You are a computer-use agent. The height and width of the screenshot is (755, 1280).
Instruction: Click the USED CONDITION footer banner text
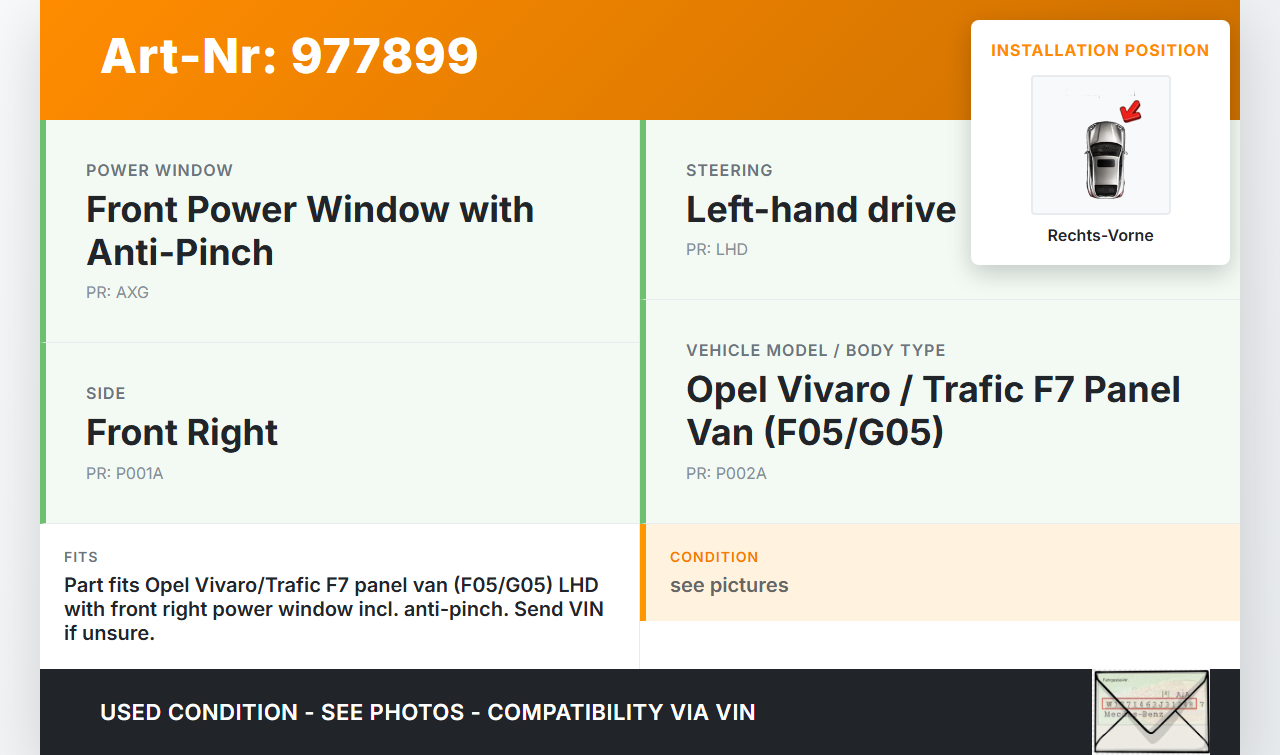pos(428,712)
